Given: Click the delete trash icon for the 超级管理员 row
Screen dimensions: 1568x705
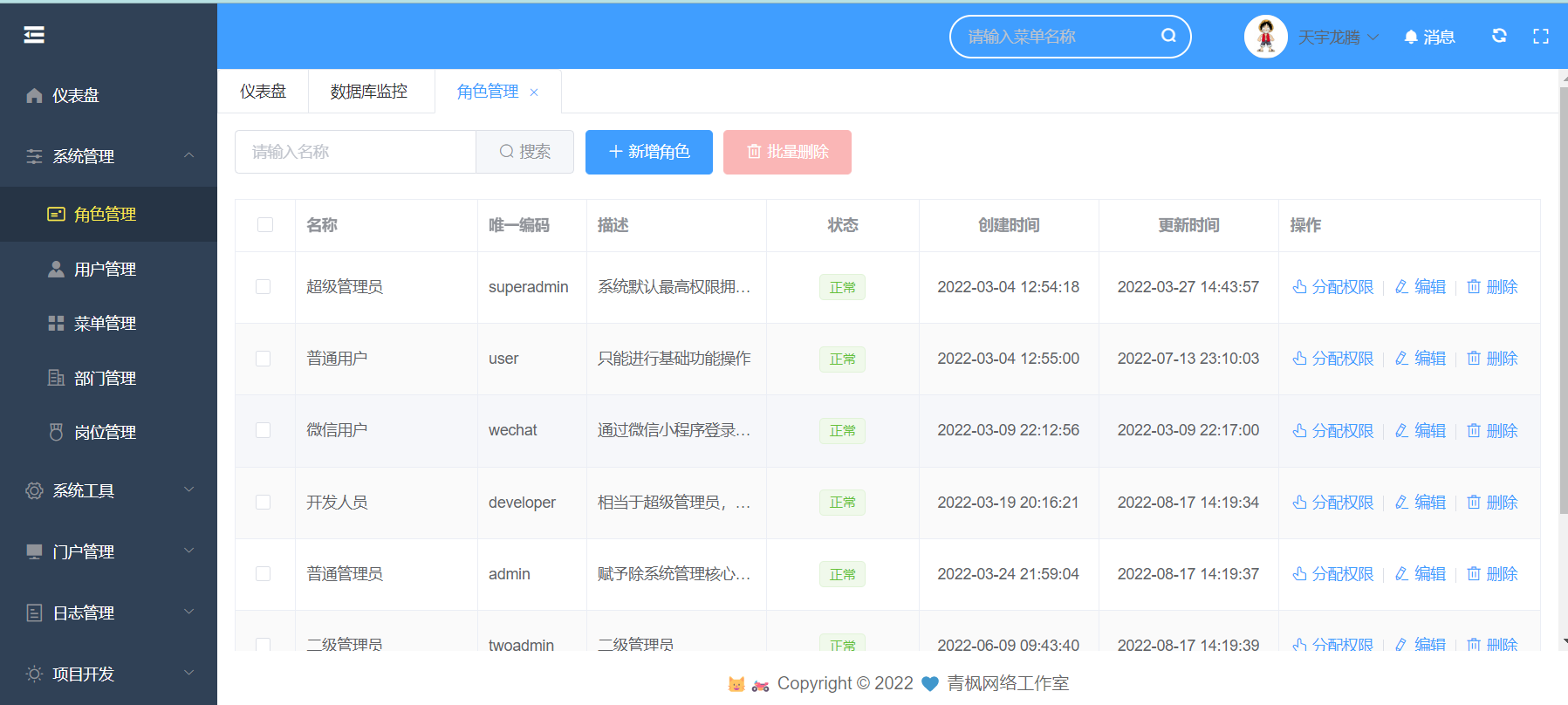Looking at the screenshot, I should (x=1474, y=287).
